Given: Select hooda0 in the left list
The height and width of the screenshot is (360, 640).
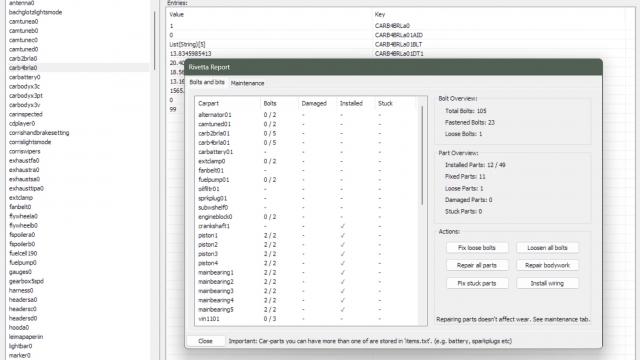Looking at the screenshot, I should point(19,327).
